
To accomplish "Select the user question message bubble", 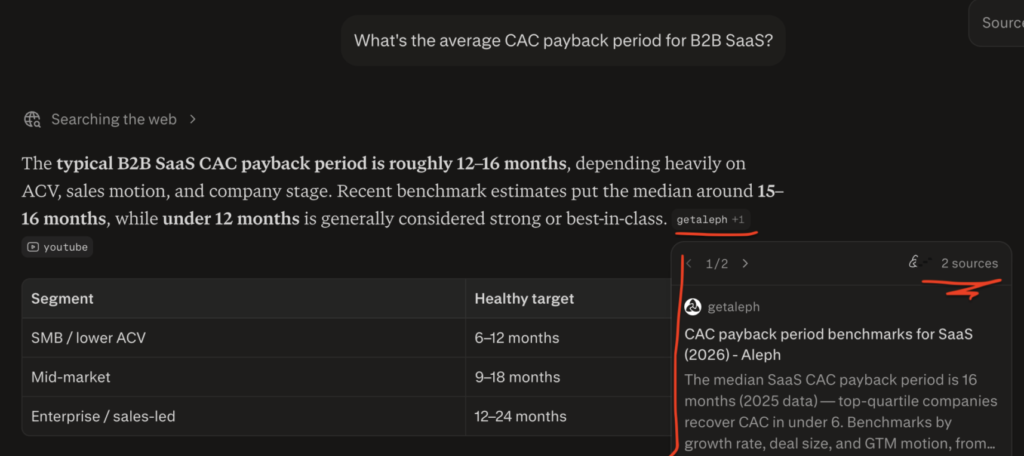I will pos(563,41).
